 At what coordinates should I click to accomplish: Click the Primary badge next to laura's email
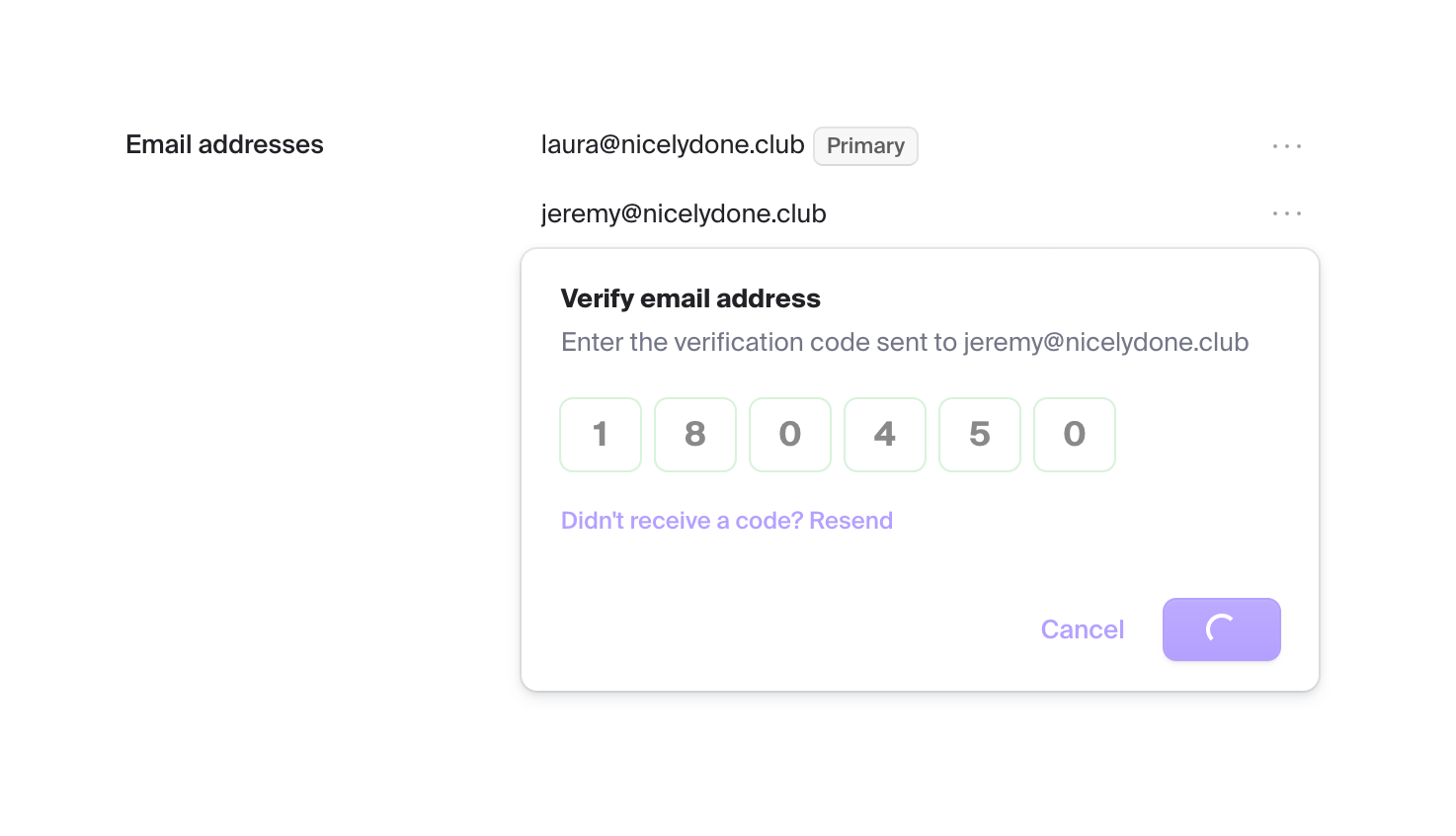[865, 146]
